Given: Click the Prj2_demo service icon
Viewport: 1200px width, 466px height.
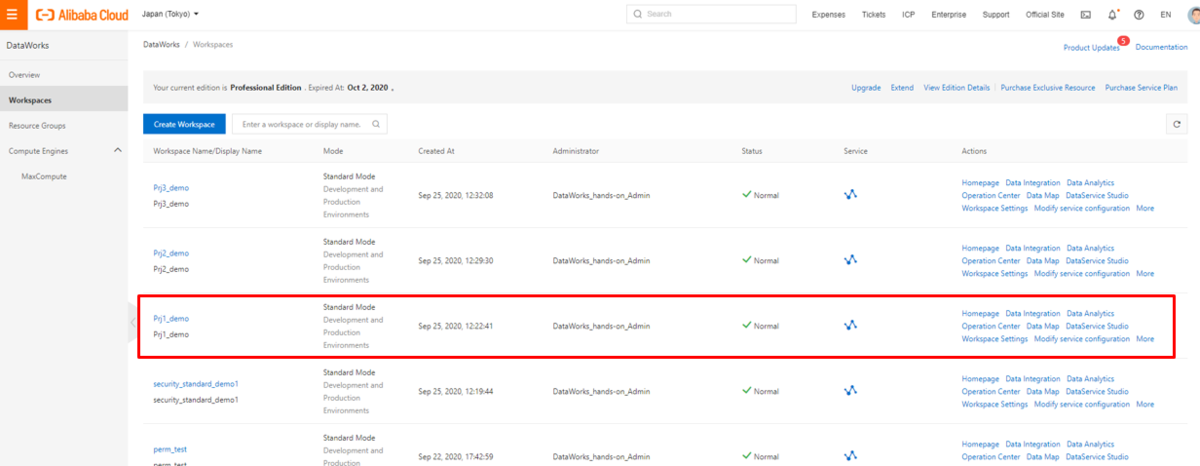Looking at the screenshot, I should tap(851, 260).
